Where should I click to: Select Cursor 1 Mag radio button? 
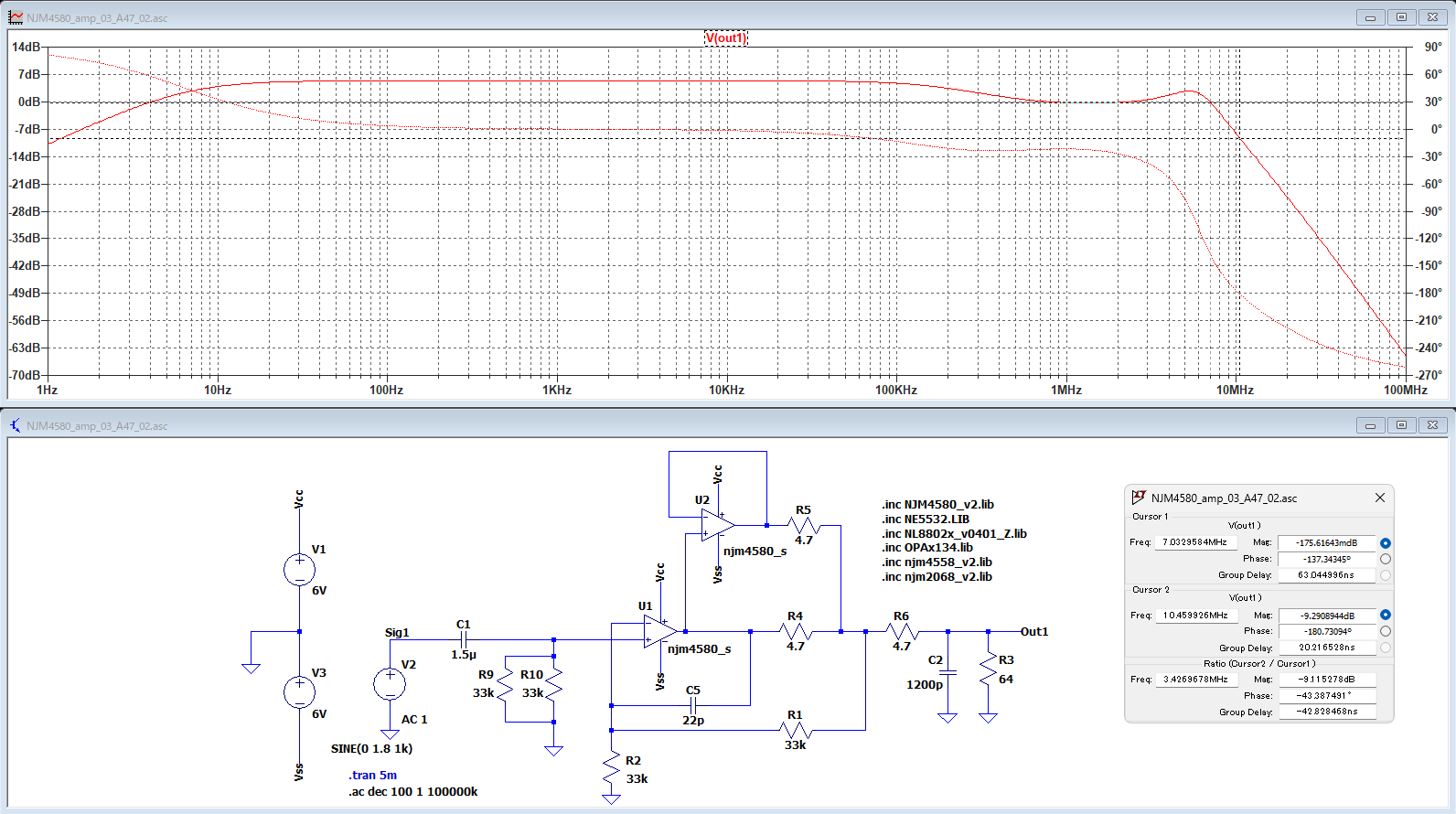pyautogui.click(x=1386, y=543)
